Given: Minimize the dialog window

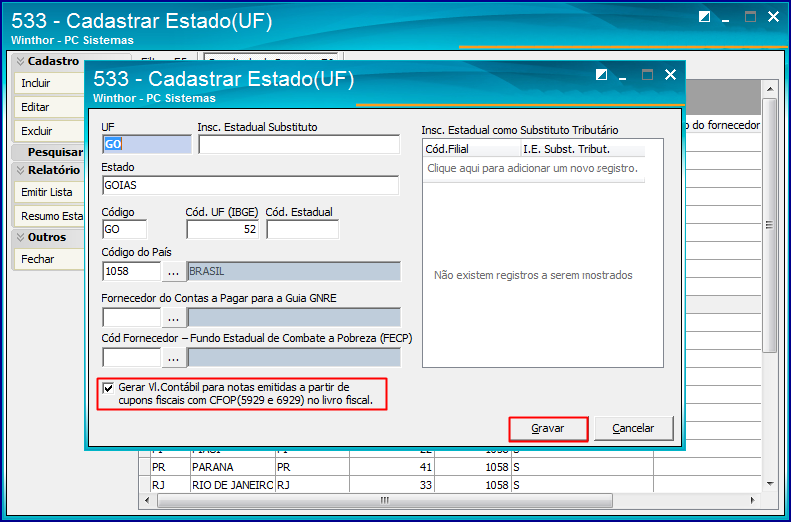Looking at the screenshot, I should 623,77.
